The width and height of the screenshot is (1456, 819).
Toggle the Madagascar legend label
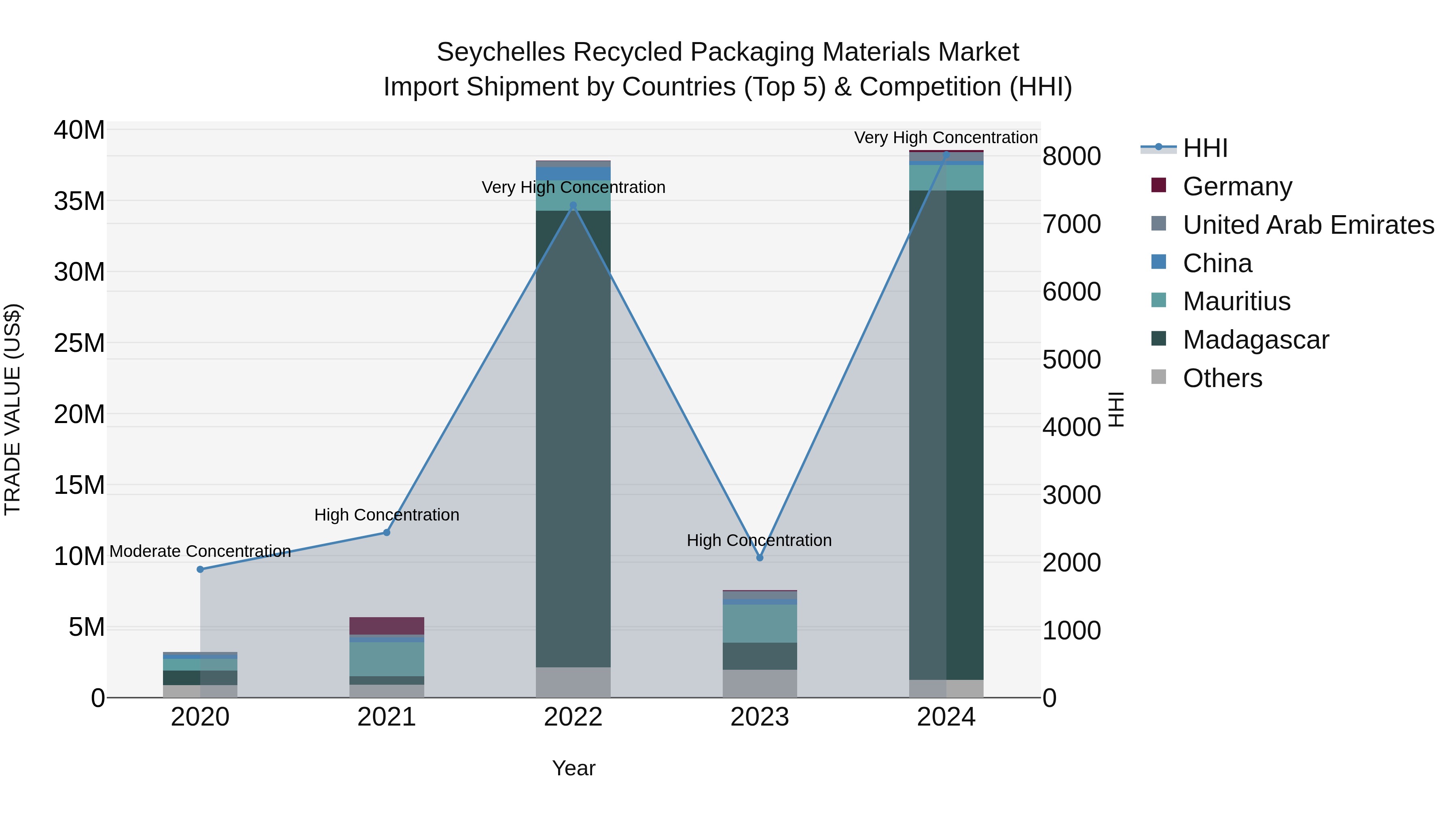pyautogui.click(x=1256, y=340)
